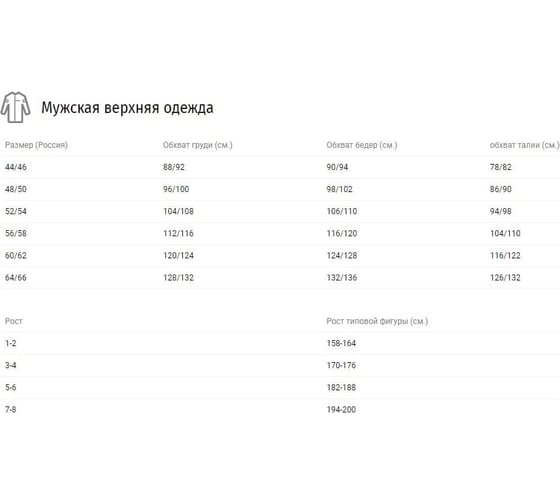Select height group '1-2'
Screen dimensions: 560x504
click(11, 343)
